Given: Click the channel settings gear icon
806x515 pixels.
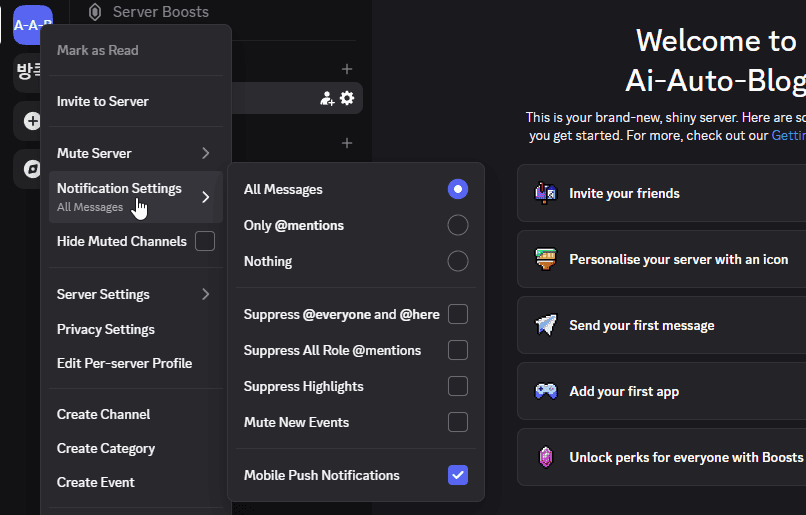Looking at the screenshot, I should click(x=347, y=98).
